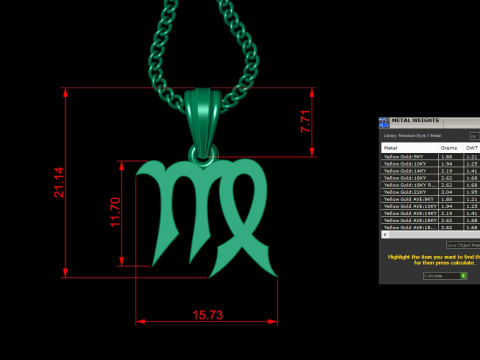The image size is (480, 360).
Task: Select the green Virgo pendant model
Action: (207, 217)
